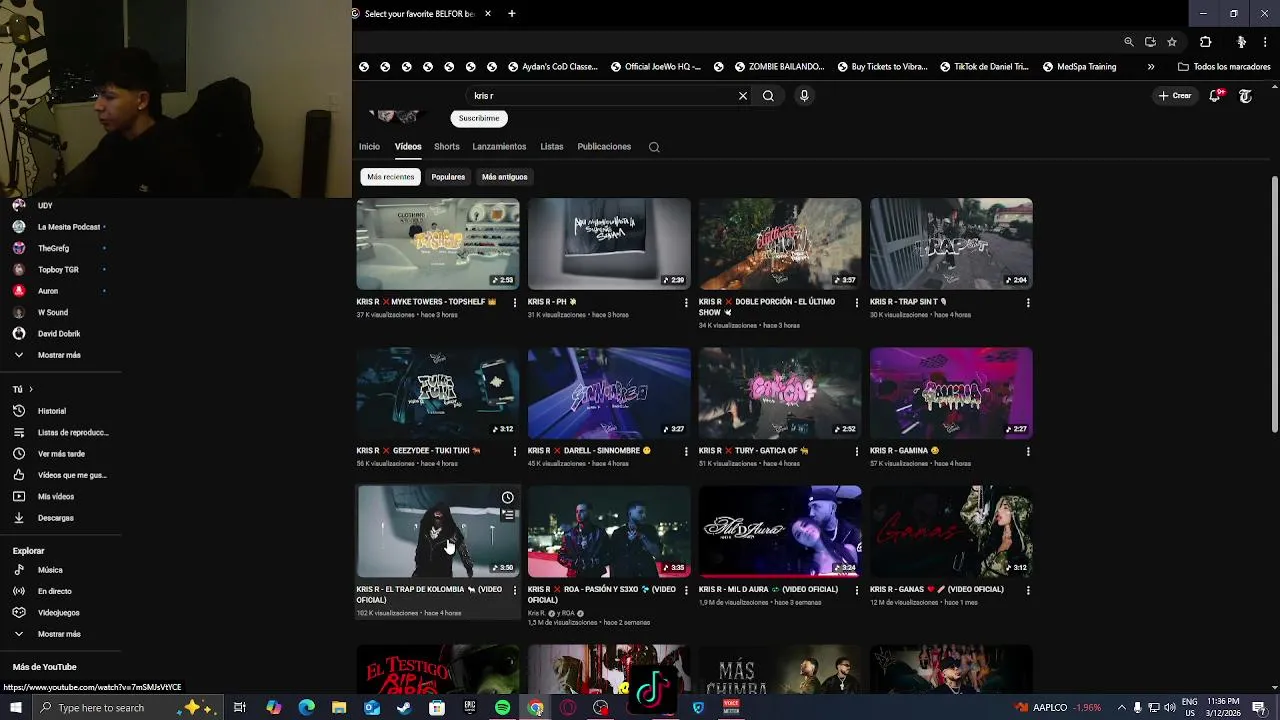
Task: Click the Windows Start button
Action: point(15,708)
